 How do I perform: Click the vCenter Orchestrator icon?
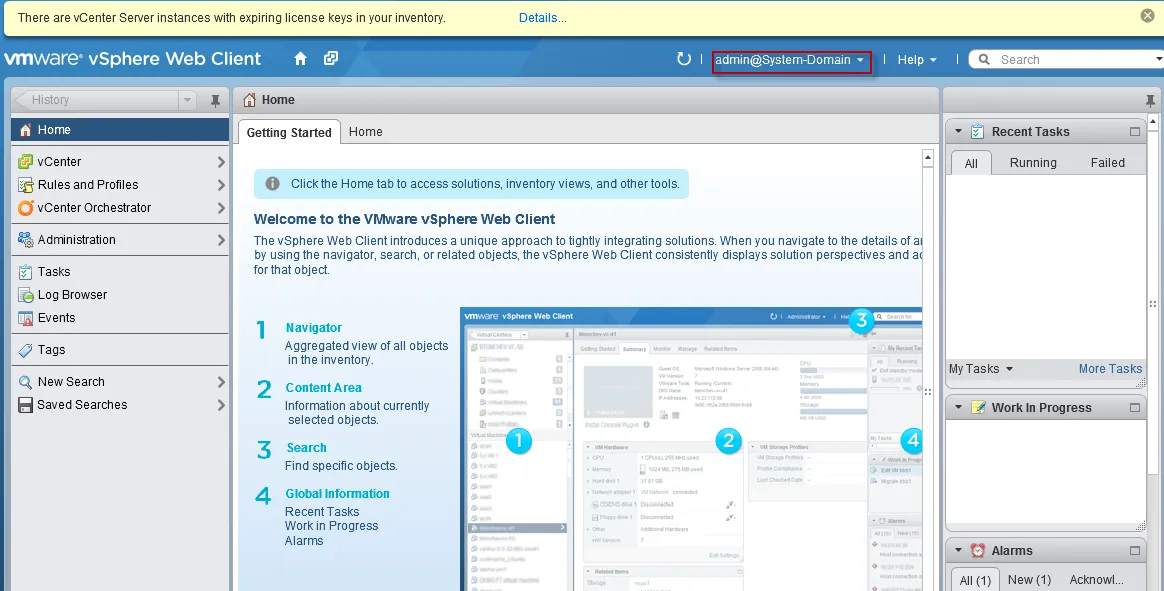coord(26,208)
